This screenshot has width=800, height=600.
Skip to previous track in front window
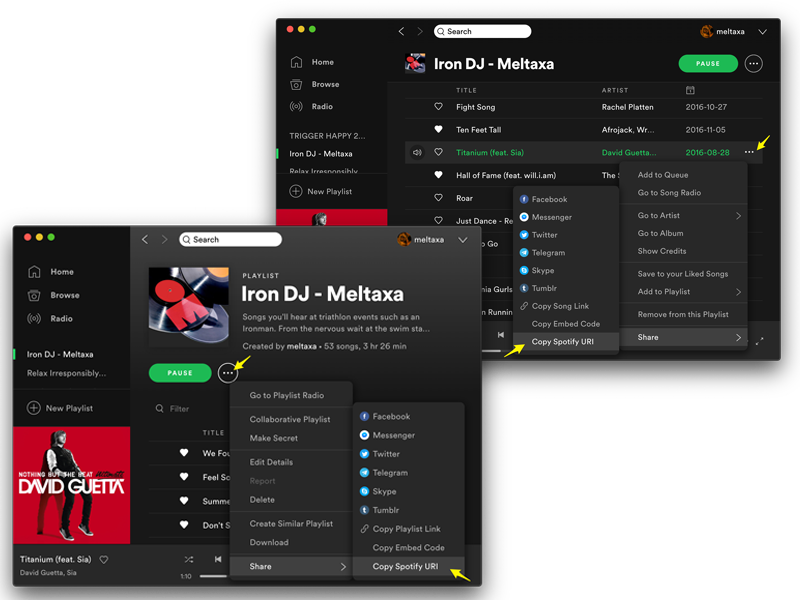[218, 559]
